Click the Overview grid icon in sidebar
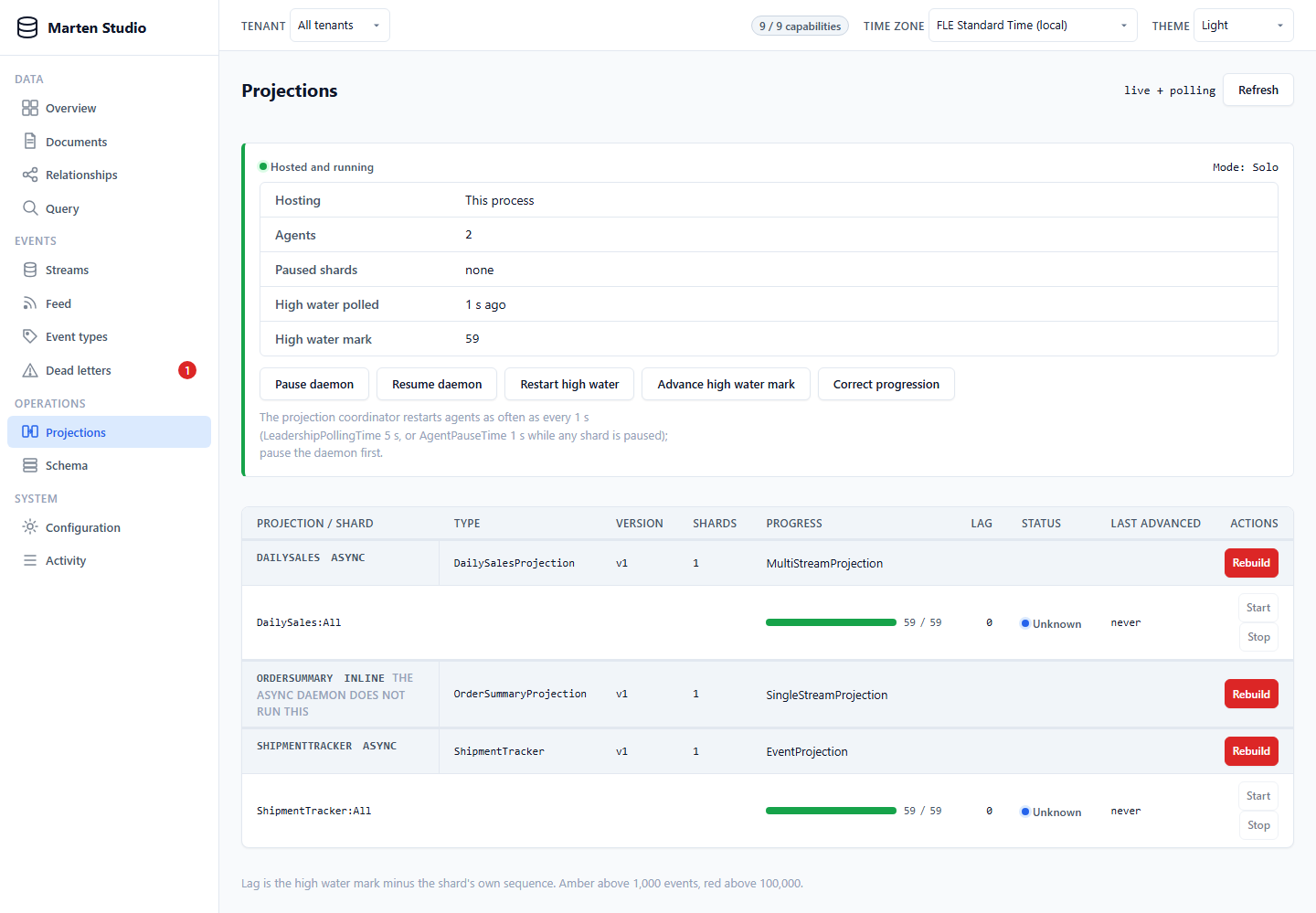This screenshot has width=1316, height=913. click(x=30, y=108)
